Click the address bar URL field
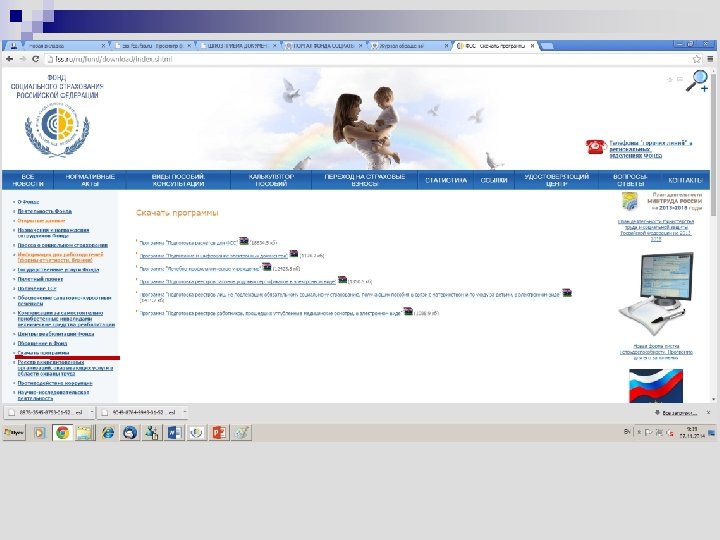The image size is (720, 540). coord(367,59)
